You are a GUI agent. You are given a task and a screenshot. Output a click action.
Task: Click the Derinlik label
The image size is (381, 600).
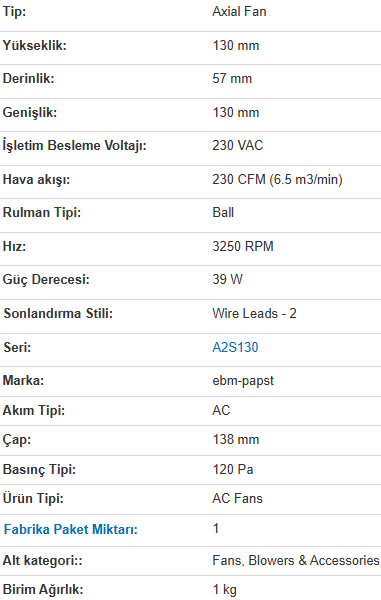click(x=29, y=78)
